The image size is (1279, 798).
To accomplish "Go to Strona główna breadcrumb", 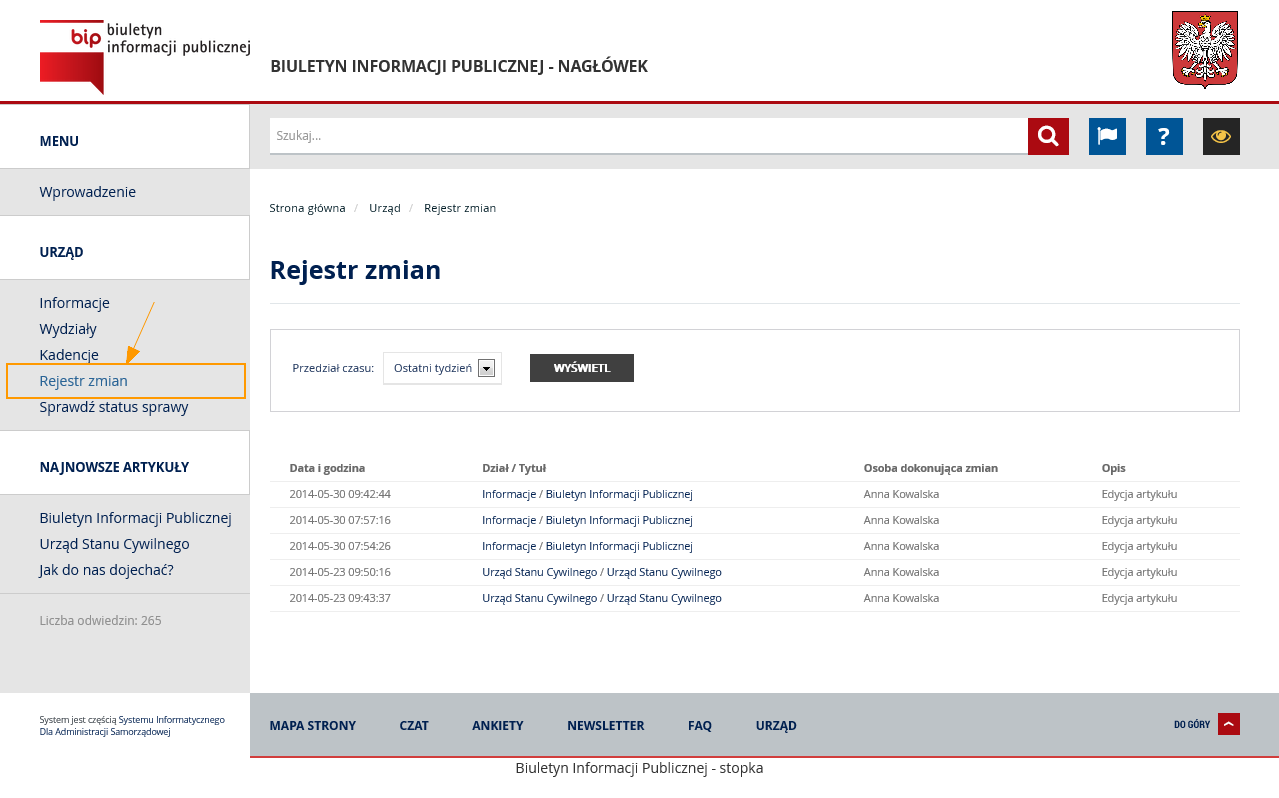I will [307, 208].
